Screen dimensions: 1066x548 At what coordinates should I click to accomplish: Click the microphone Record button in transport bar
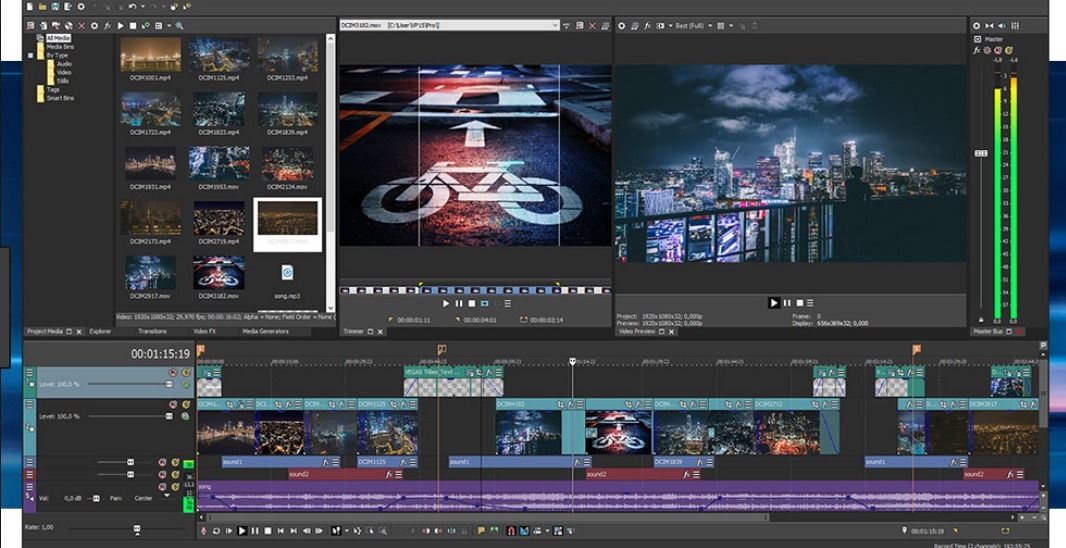[204, 531]
